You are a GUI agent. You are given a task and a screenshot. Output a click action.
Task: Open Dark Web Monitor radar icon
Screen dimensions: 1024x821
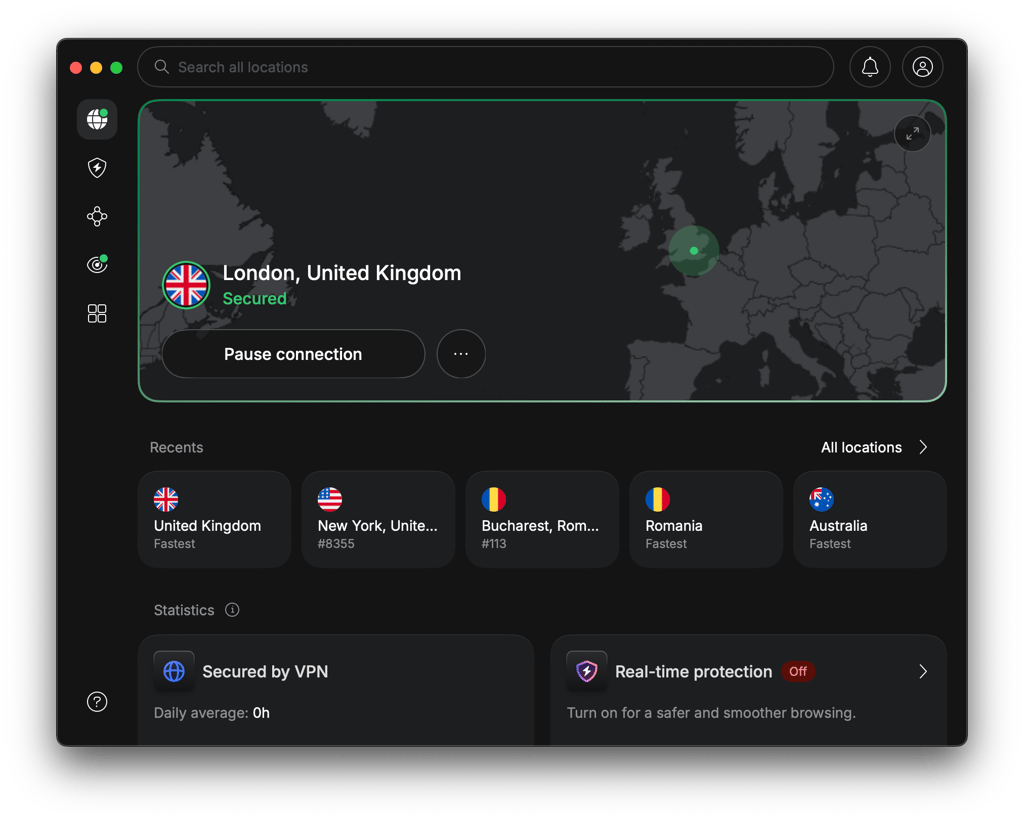[97, 264]
